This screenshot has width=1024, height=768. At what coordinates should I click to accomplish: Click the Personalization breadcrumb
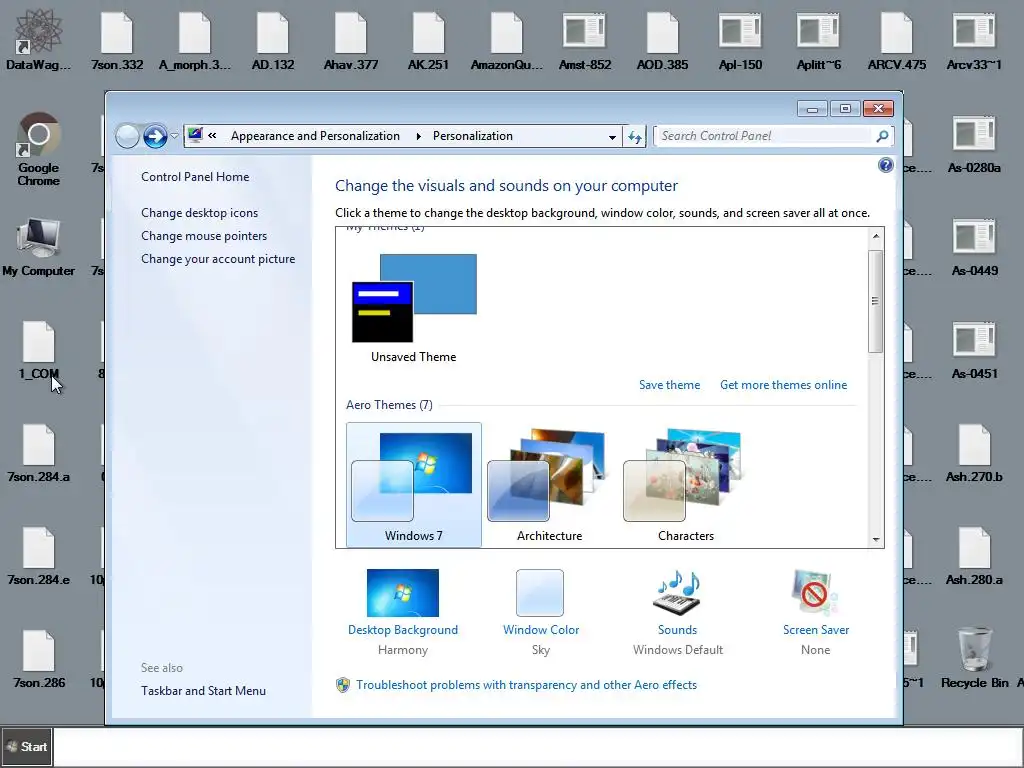473,136
